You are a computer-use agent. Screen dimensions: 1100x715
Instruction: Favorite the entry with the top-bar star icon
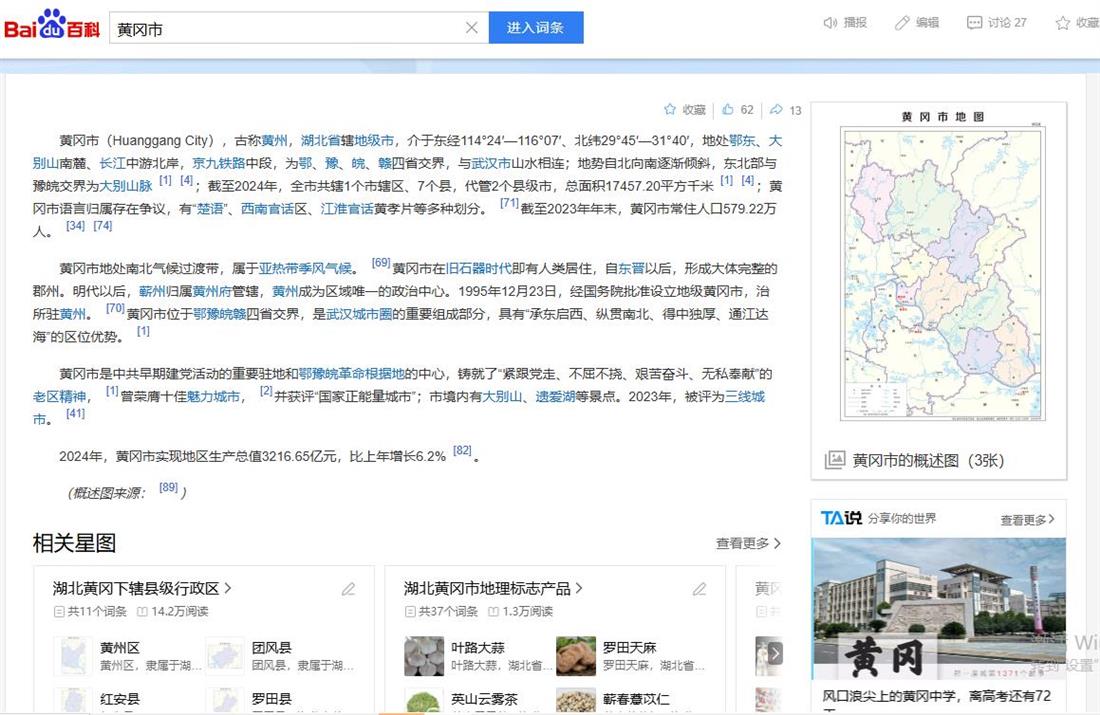[x=1063, y=23]
